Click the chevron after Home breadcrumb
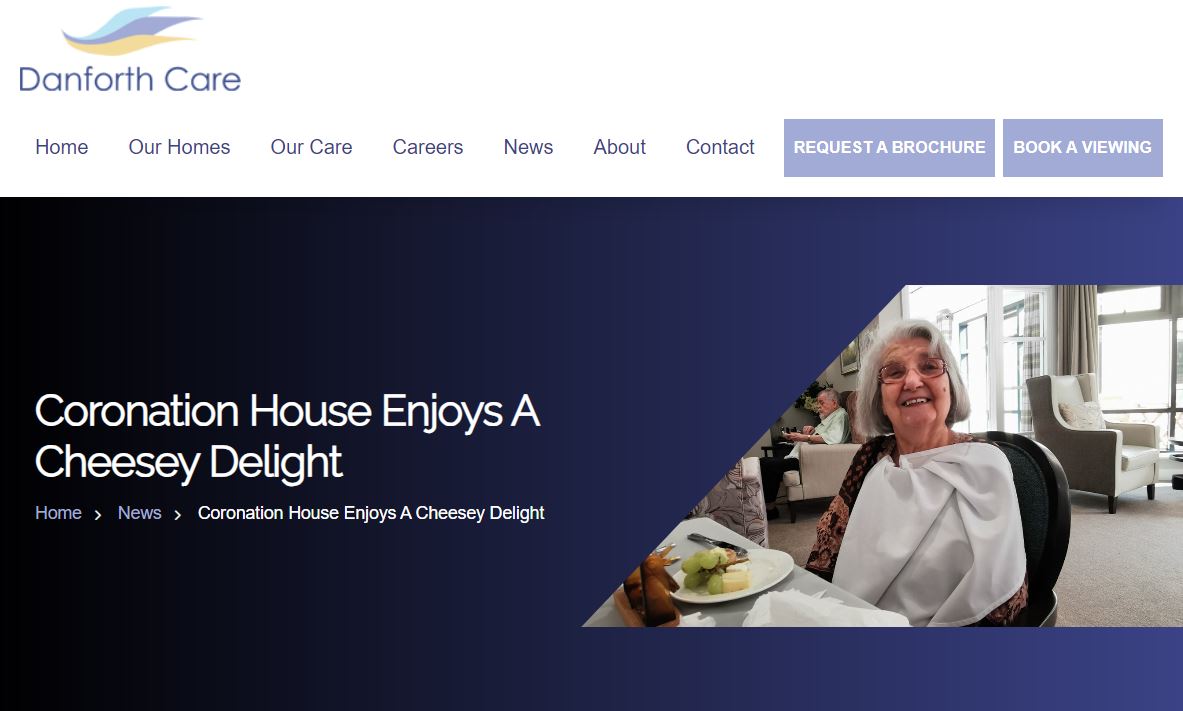1183x711 pixels. [98, 515]
